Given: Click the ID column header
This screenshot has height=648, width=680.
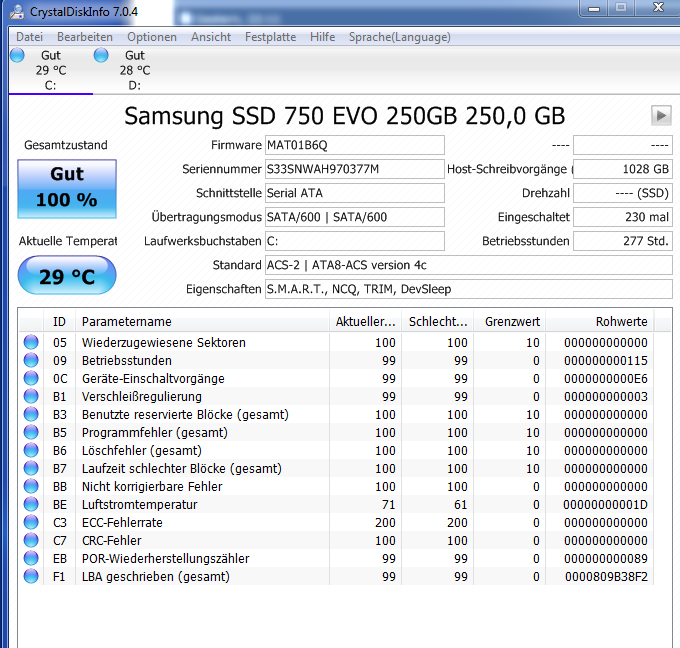Looking at the screenshot, I should pyautogui.click(x=59, y=321).
